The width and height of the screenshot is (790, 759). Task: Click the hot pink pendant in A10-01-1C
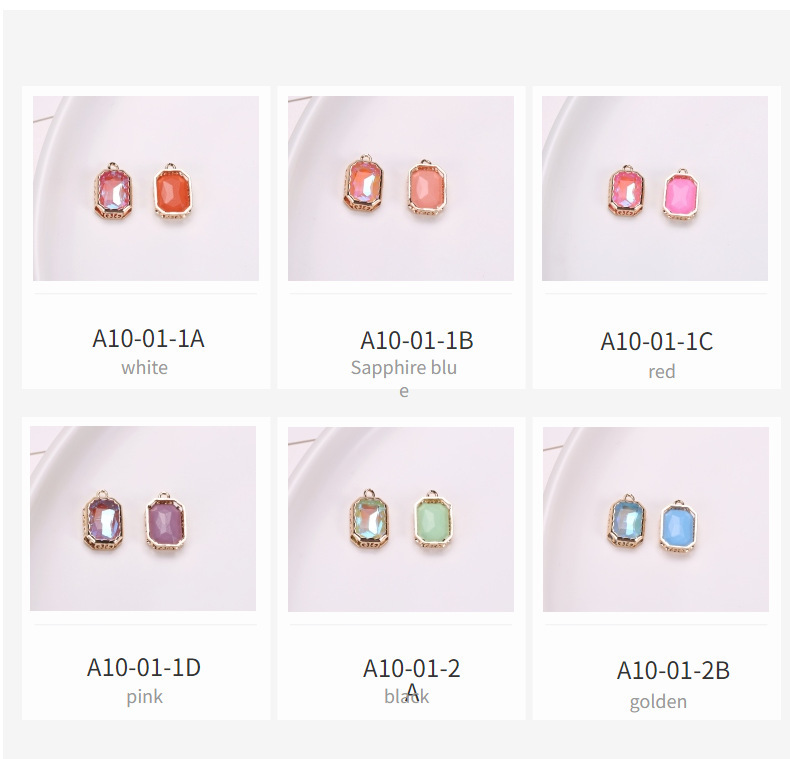pyautogui.click(x=681, y=195)
